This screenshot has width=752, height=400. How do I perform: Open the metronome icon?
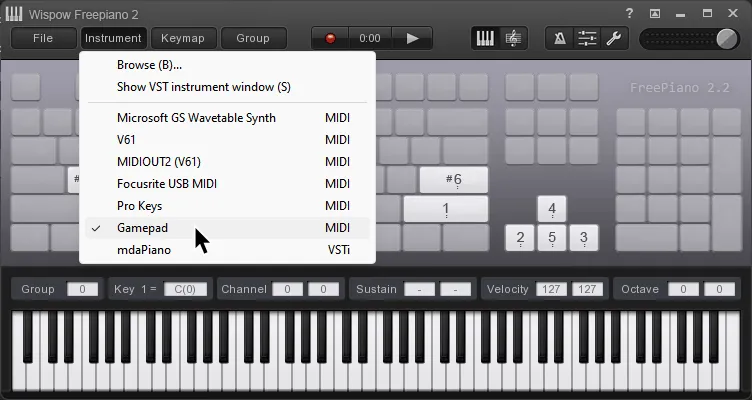point(560,38)
